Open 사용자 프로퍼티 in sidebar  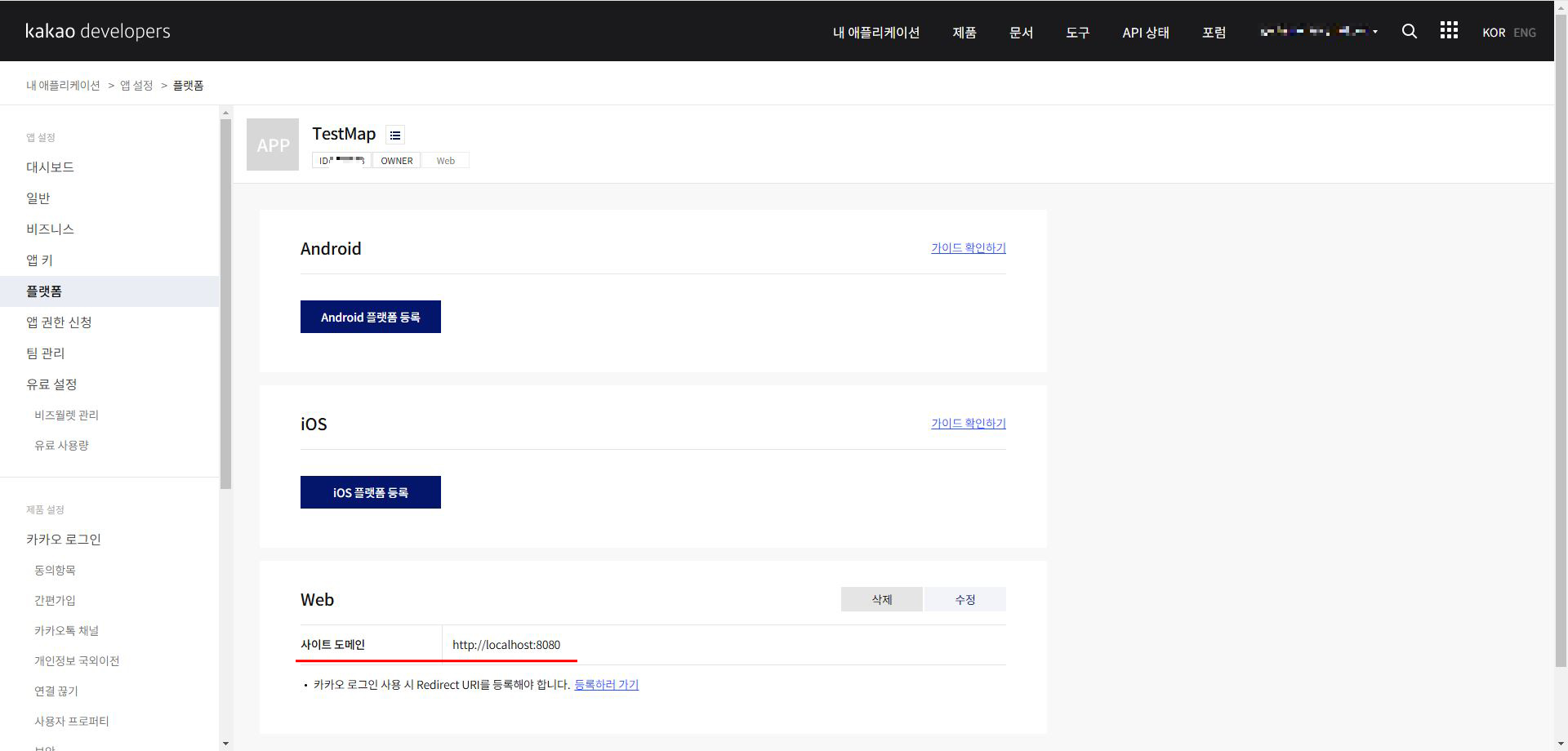click(71, 721)
